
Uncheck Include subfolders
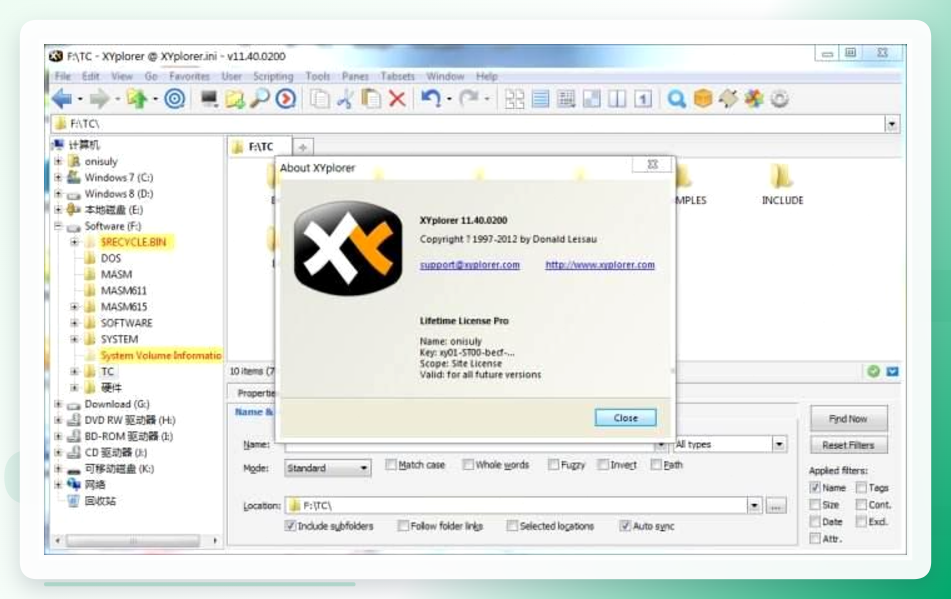click(290, 526)
